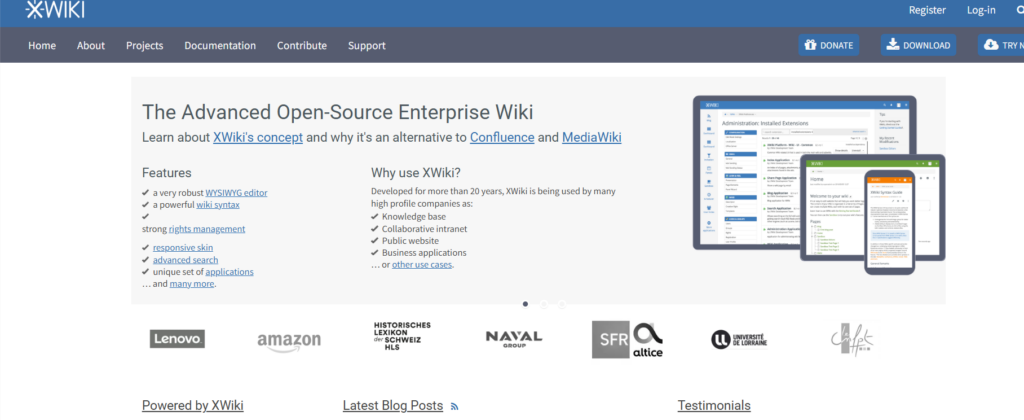Switch to the third carousel slide dot
1024x420 pixels.
tap(561, 303)
